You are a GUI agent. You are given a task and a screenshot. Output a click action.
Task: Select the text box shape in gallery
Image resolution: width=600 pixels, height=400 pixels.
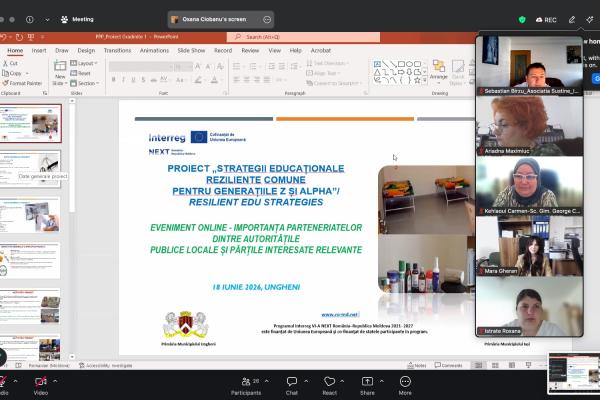[x=377, y=64]
